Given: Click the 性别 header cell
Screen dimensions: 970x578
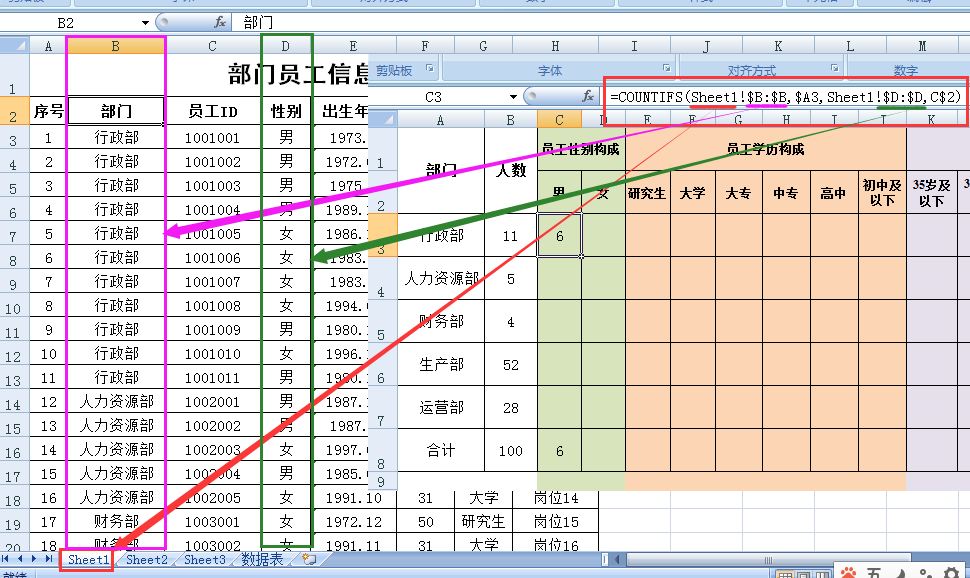Looking at the screenshot, I should pyautogui.click(x=286, y=111).
